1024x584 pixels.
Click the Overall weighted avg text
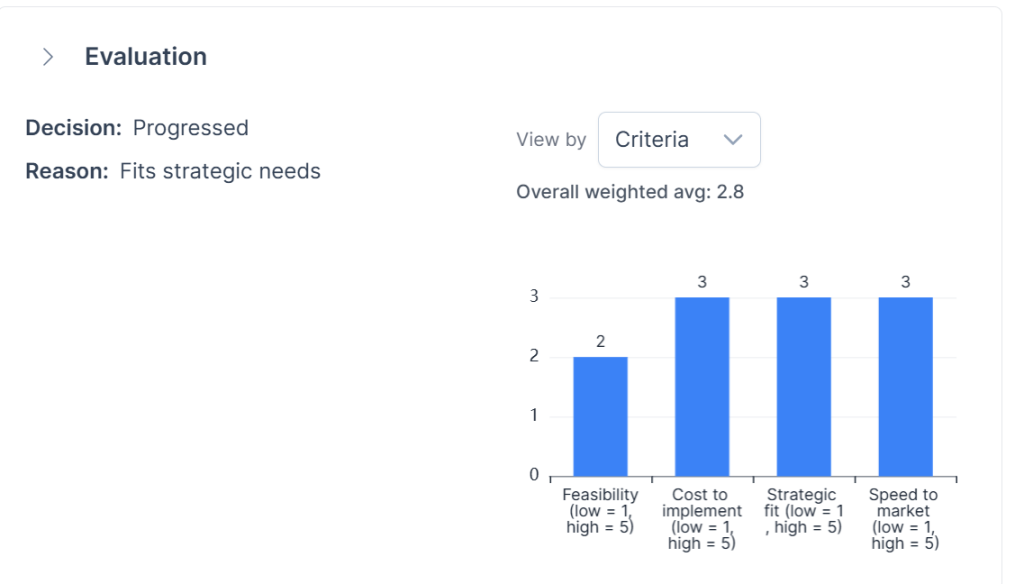click(630, 192)
